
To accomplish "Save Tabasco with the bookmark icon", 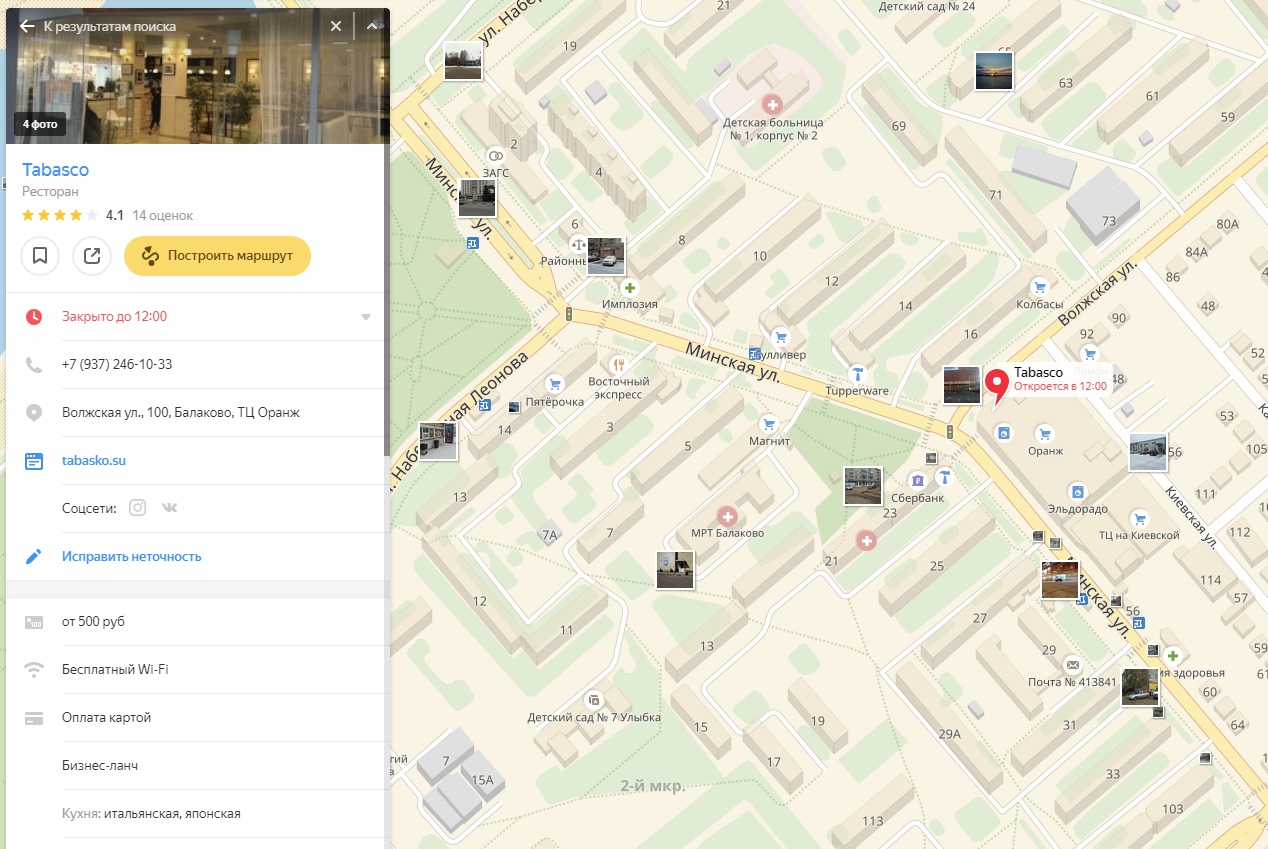I will tap(40, 256).
